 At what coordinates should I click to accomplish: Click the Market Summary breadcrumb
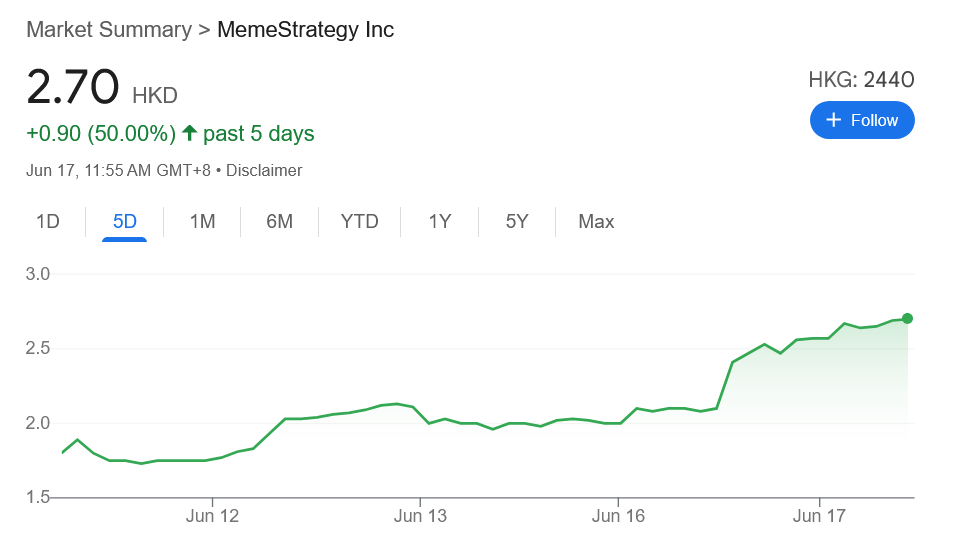(108, 29)
